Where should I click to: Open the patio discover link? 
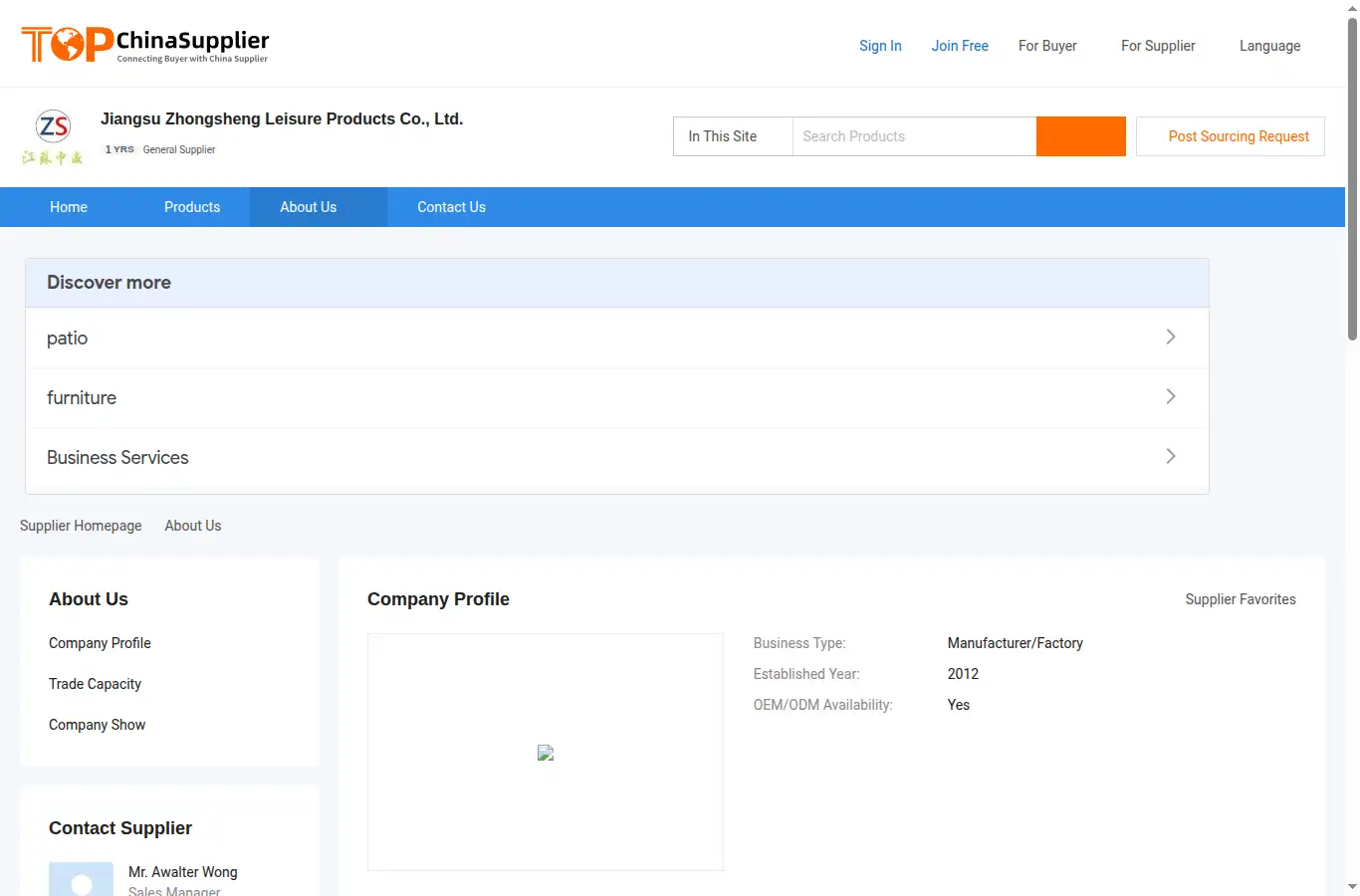[617, 338]
